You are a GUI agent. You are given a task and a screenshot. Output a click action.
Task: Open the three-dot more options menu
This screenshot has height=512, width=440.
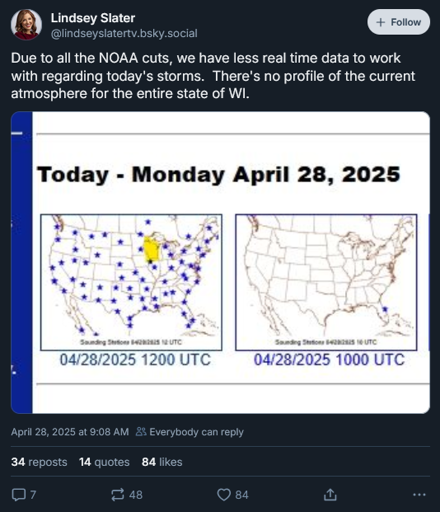click(x=419, y=495)
